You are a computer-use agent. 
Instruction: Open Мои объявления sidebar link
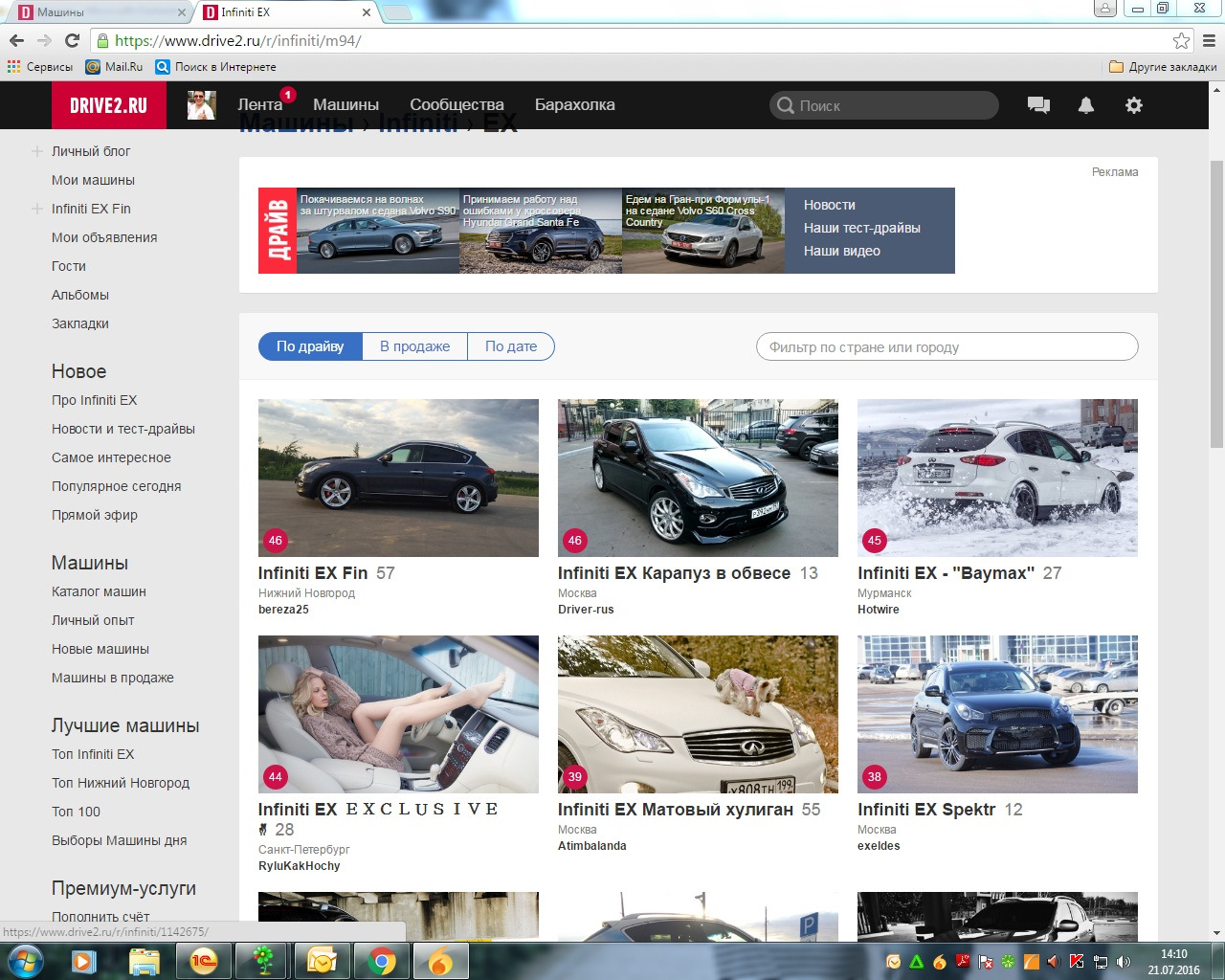coord(104,237)
